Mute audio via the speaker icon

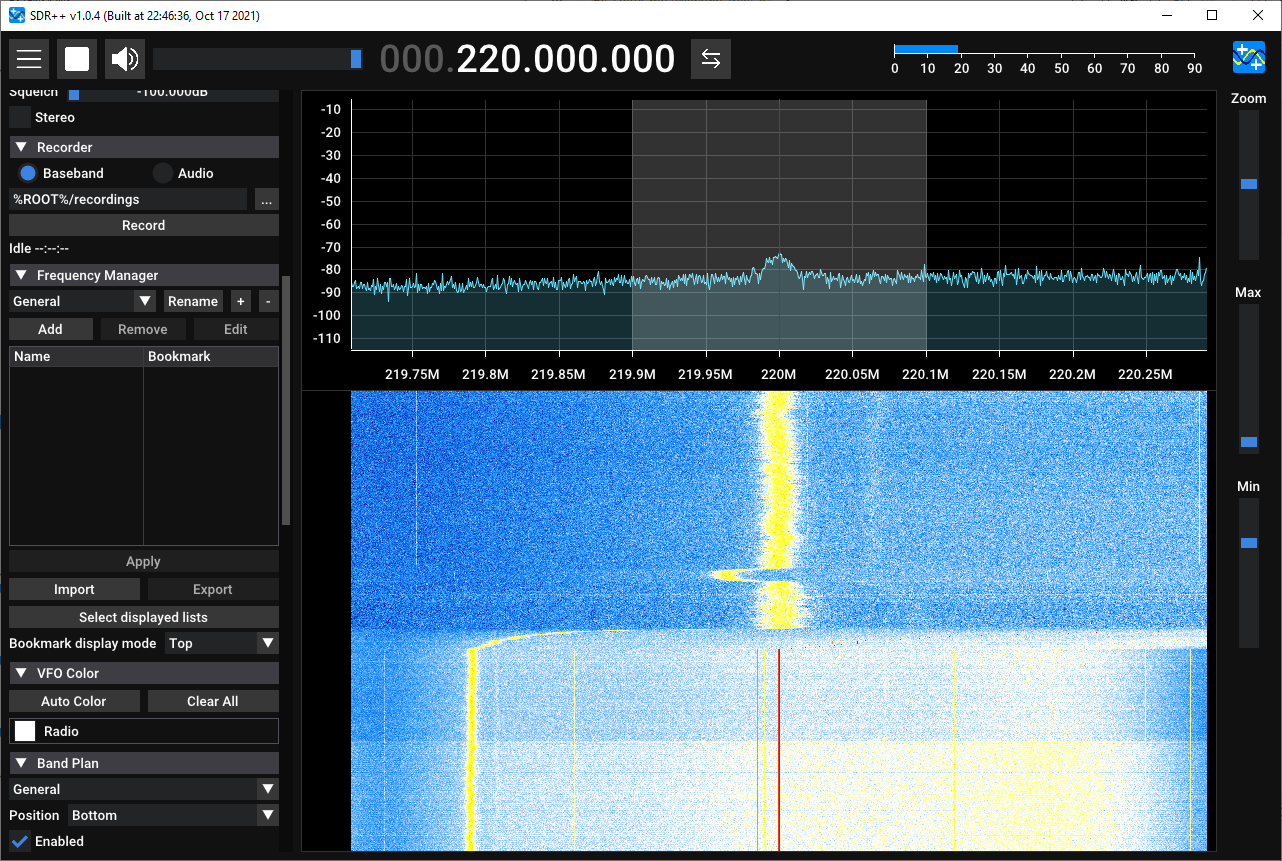point(125,59)
